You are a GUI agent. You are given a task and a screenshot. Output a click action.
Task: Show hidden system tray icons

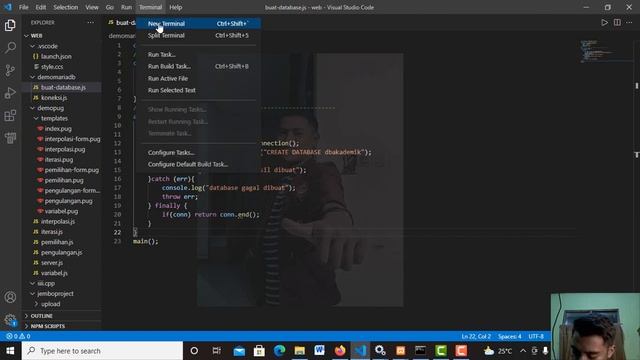523,351
